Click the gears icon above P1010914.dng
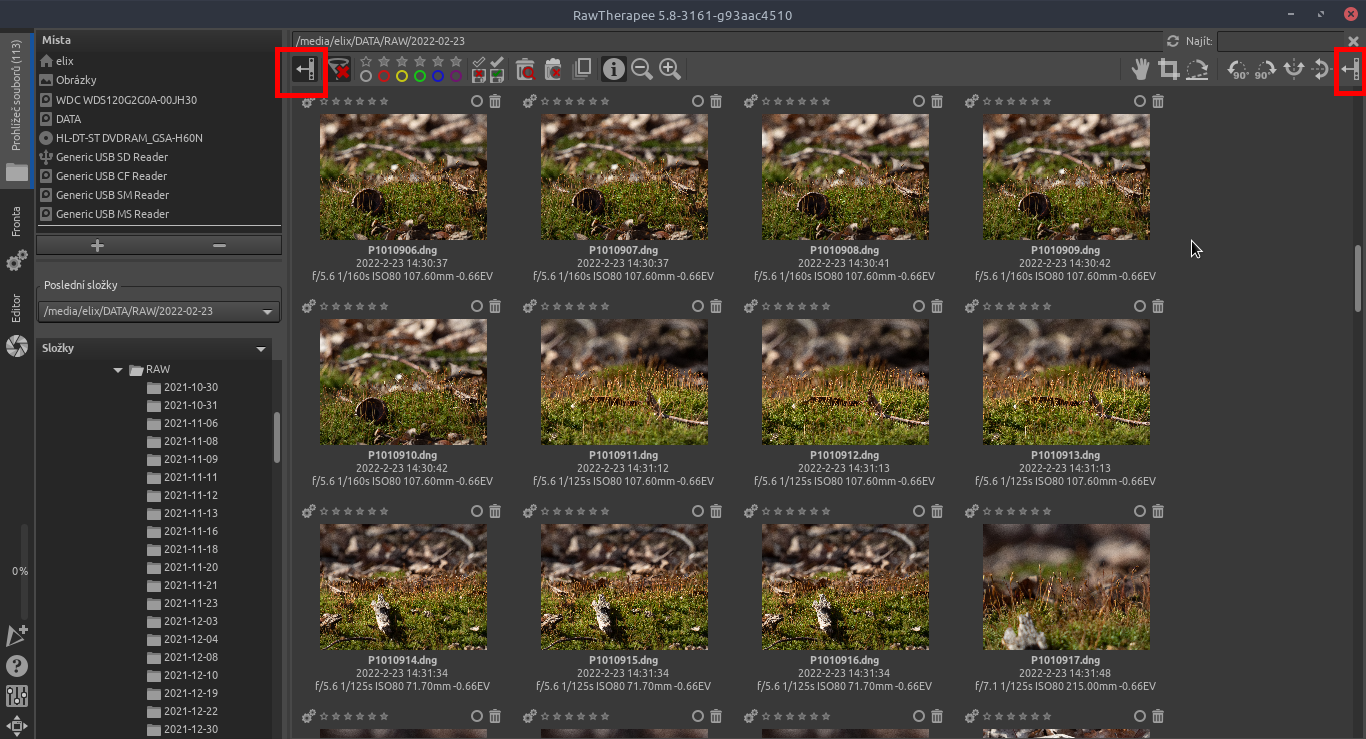This screenshot has height=739, width=1366. point(309,511)
